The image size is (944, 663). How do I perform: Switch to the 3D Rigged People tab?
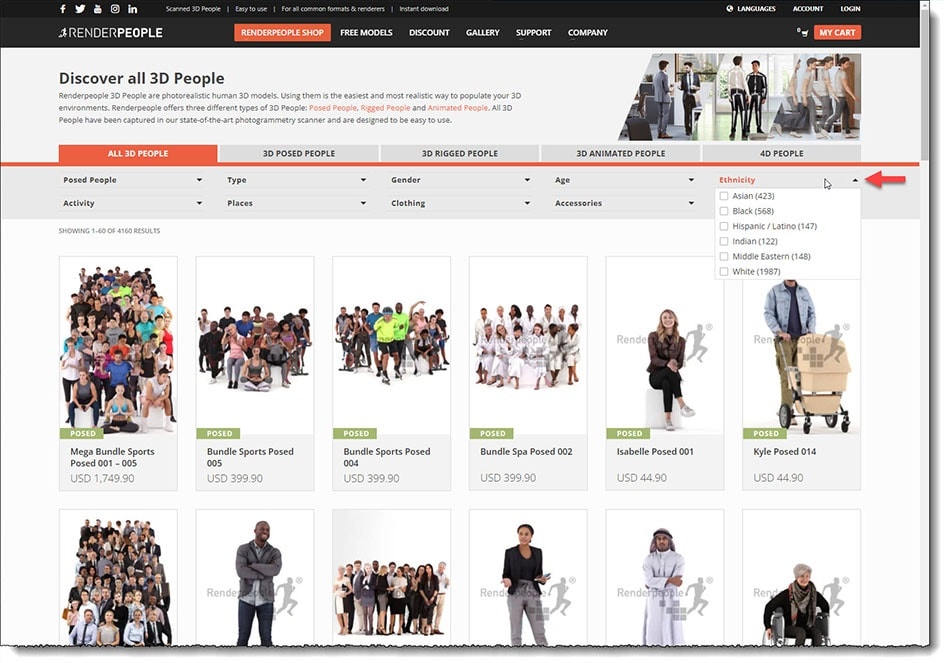tap(460, 154)
